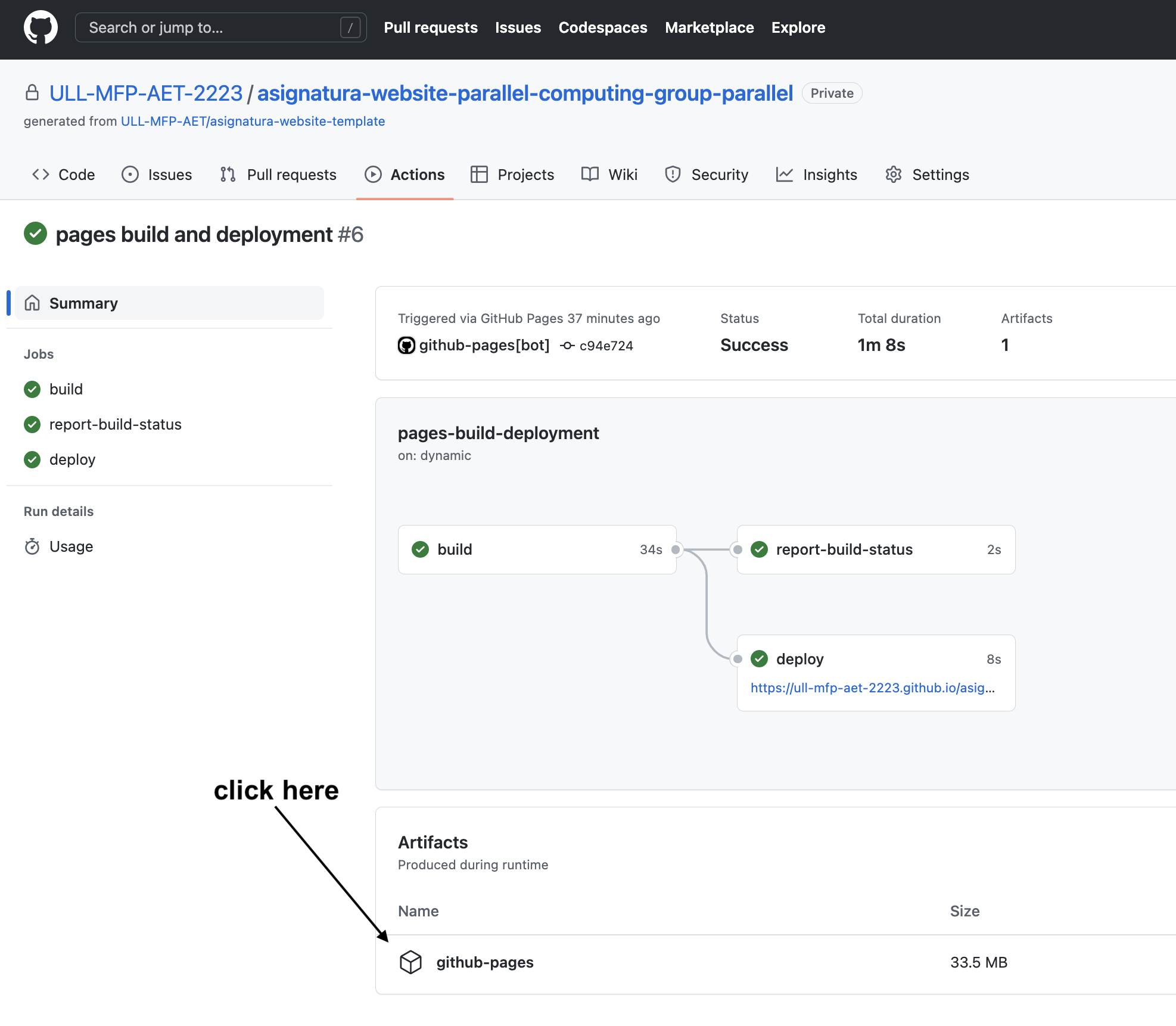Click the checkmark beside pages build and deployment
The image size is (1176, 1026).
(x=35, y=234)
